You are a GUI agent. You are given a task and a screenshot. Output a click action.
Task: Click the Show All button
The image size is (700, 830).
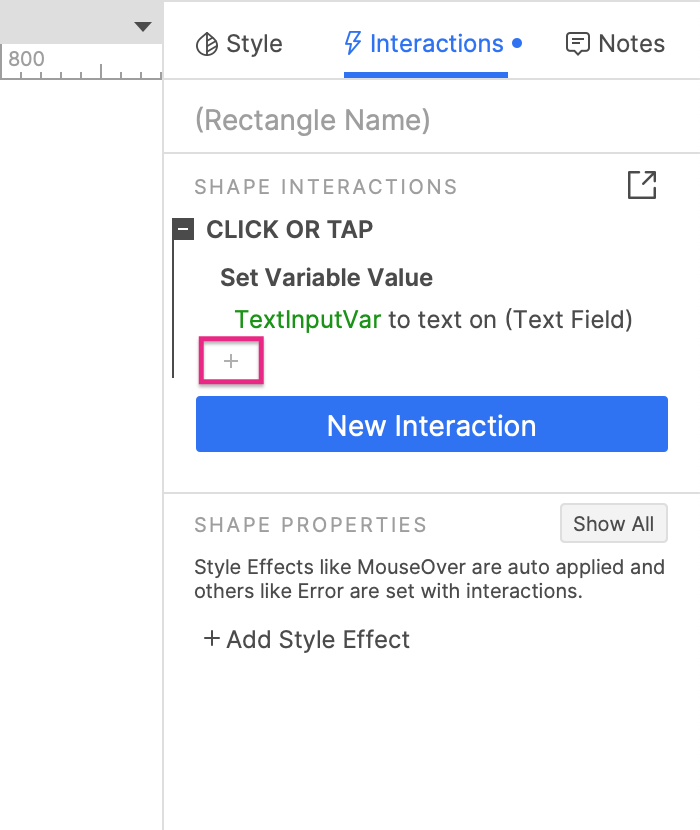[613, 524]
